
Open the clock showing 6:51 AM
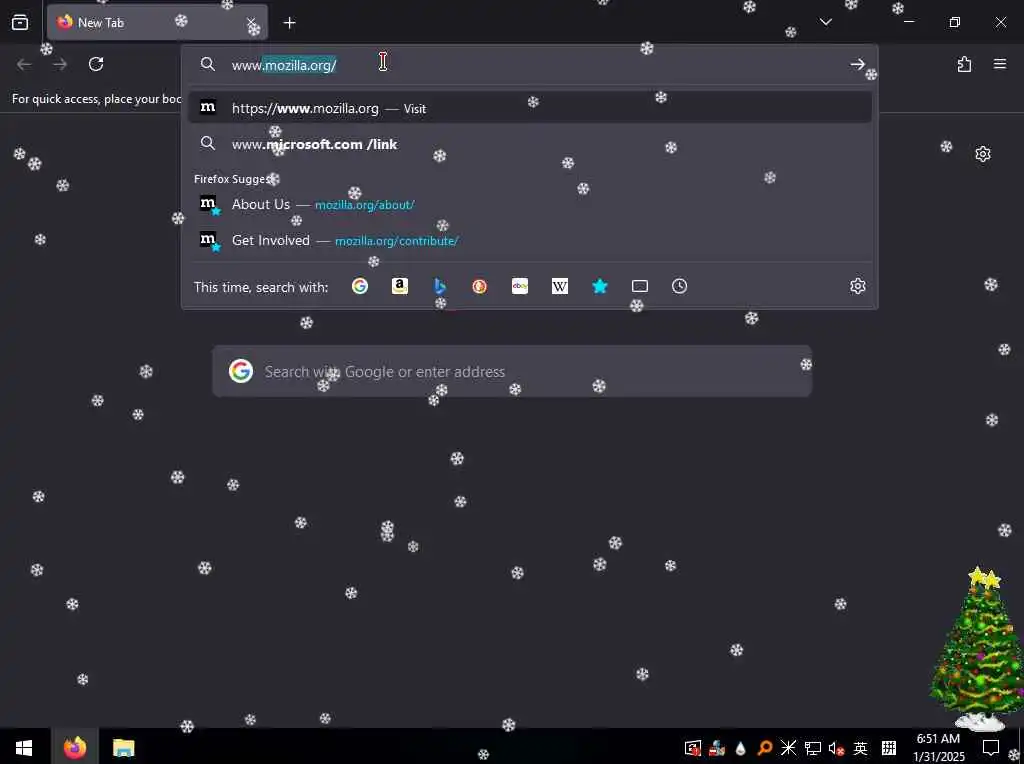coord(938,748)
